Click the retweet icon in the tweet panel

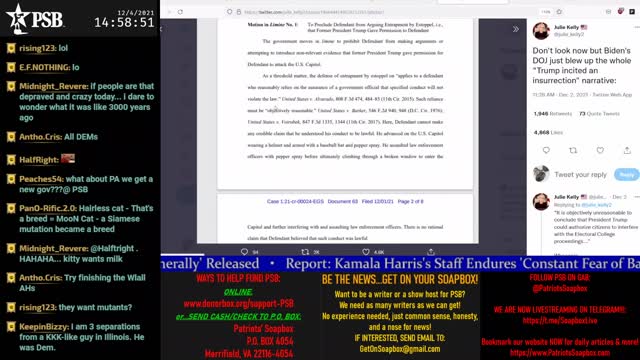[573, 150]
